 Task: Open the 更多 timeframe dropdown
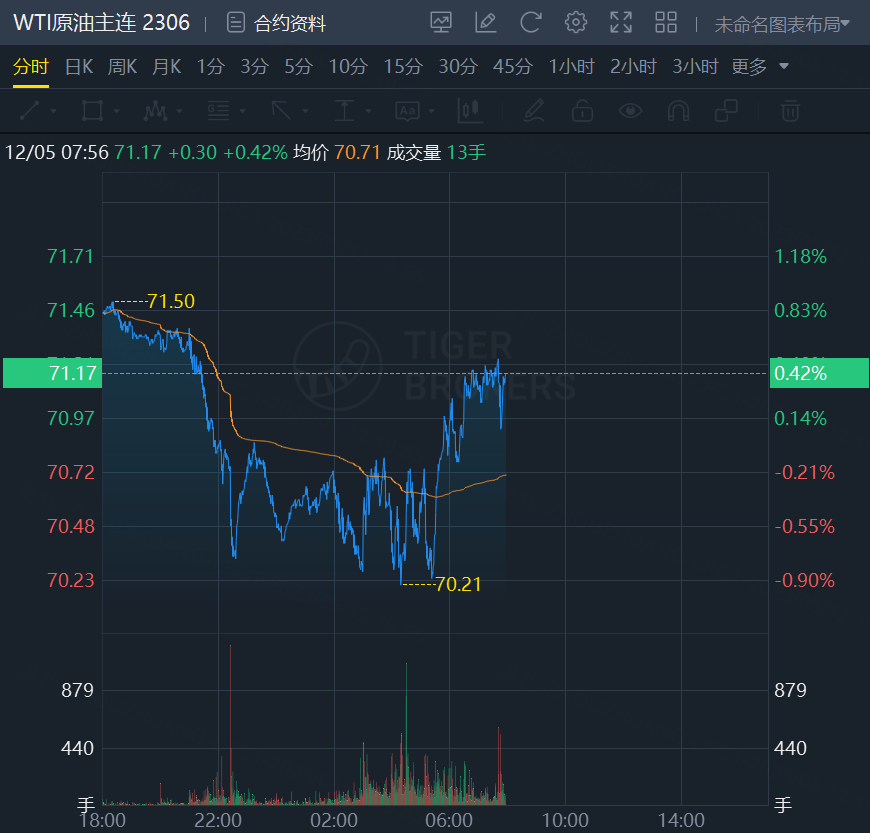click(x=760, y=67)
